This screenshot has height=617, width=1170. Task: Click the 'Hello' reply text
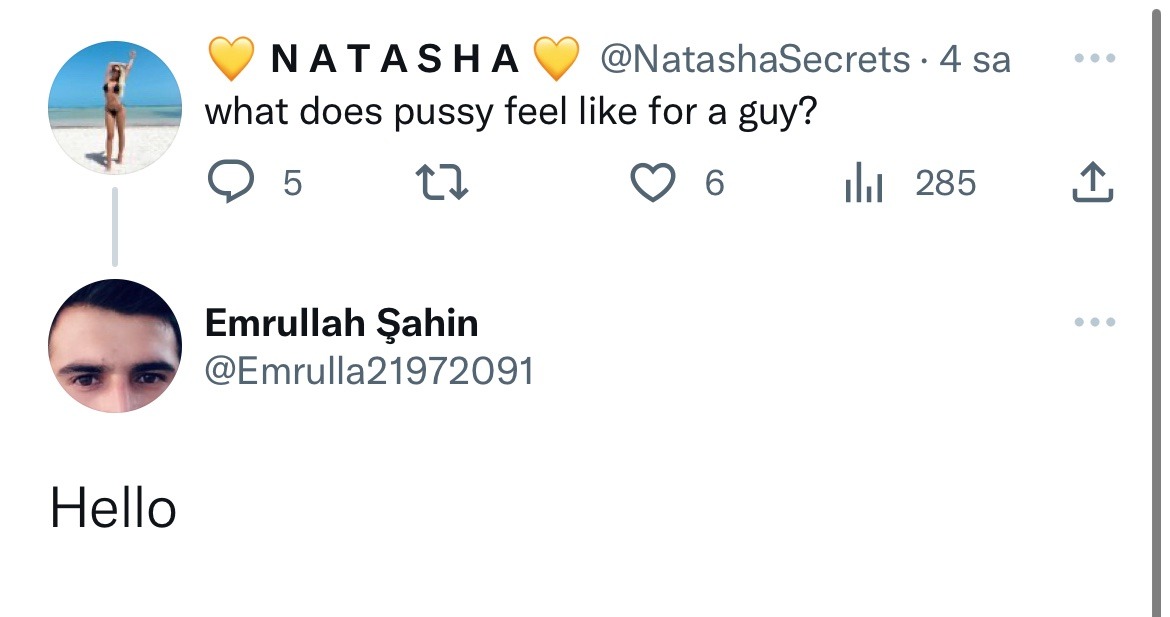click(113, 508)
